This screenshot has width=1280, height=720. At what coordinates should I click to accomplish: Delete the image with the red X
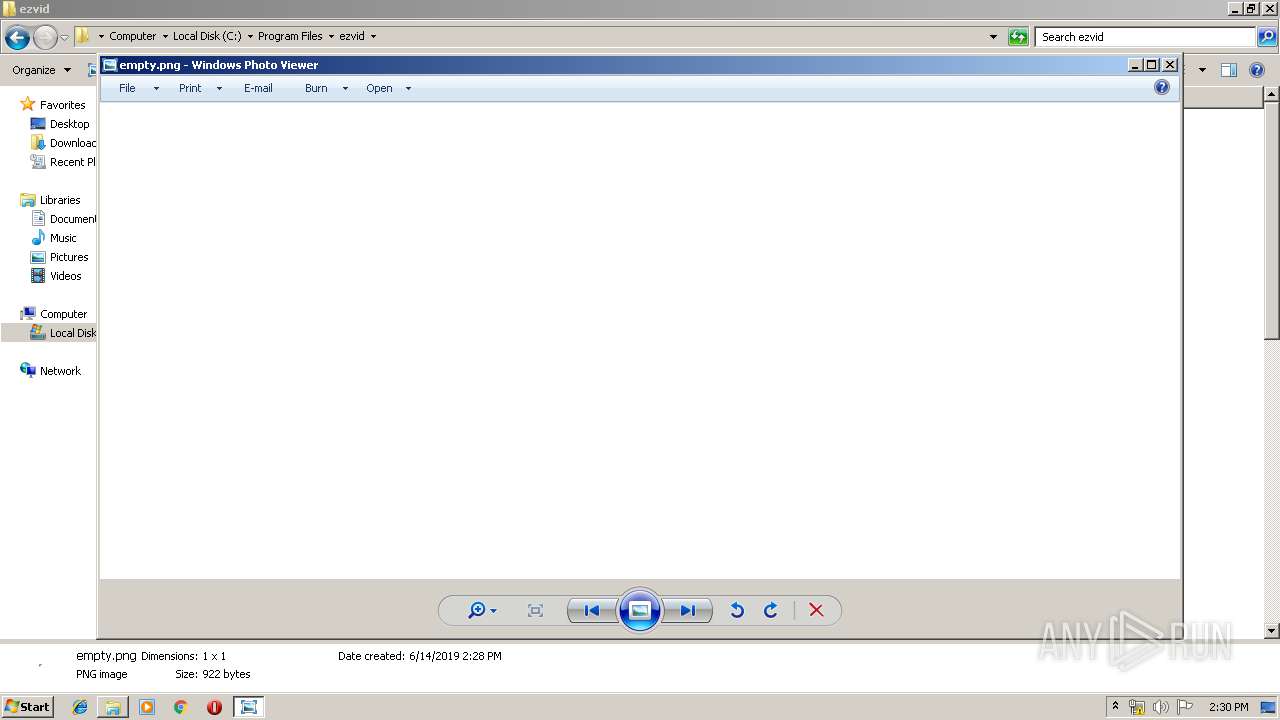click(816, 611)
